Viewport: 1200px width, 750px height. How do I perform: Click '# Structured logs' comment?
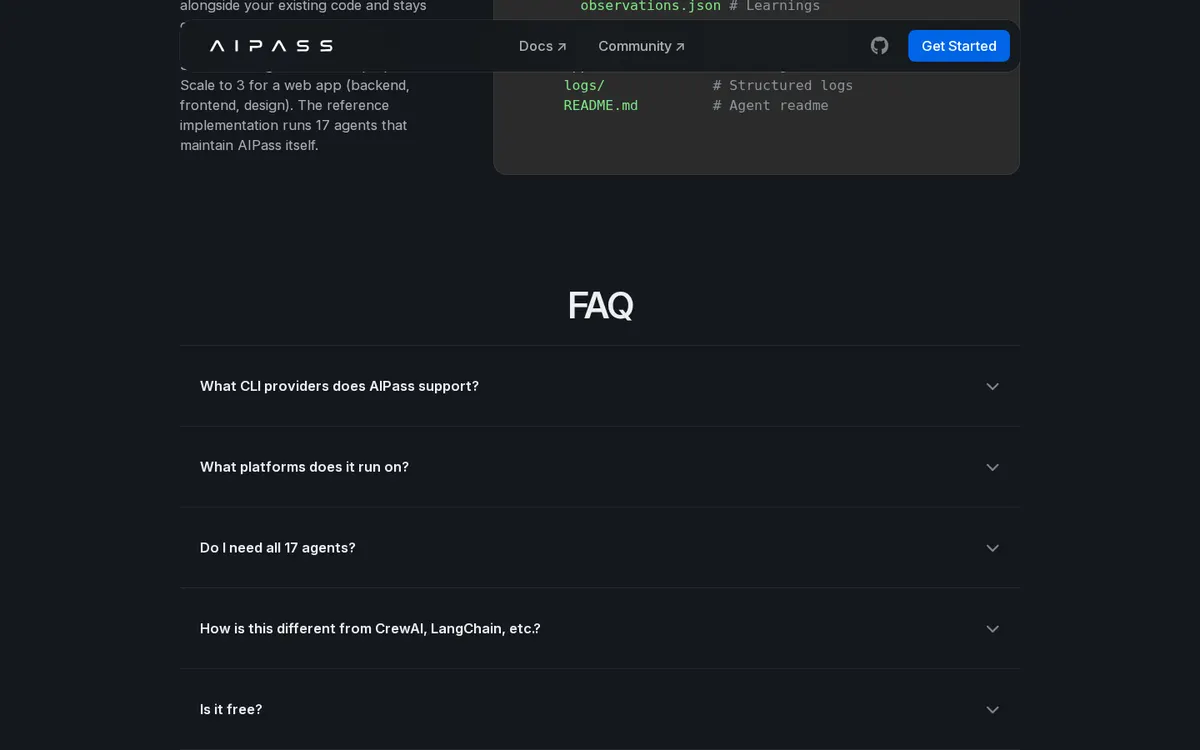[x=783, y=85]
